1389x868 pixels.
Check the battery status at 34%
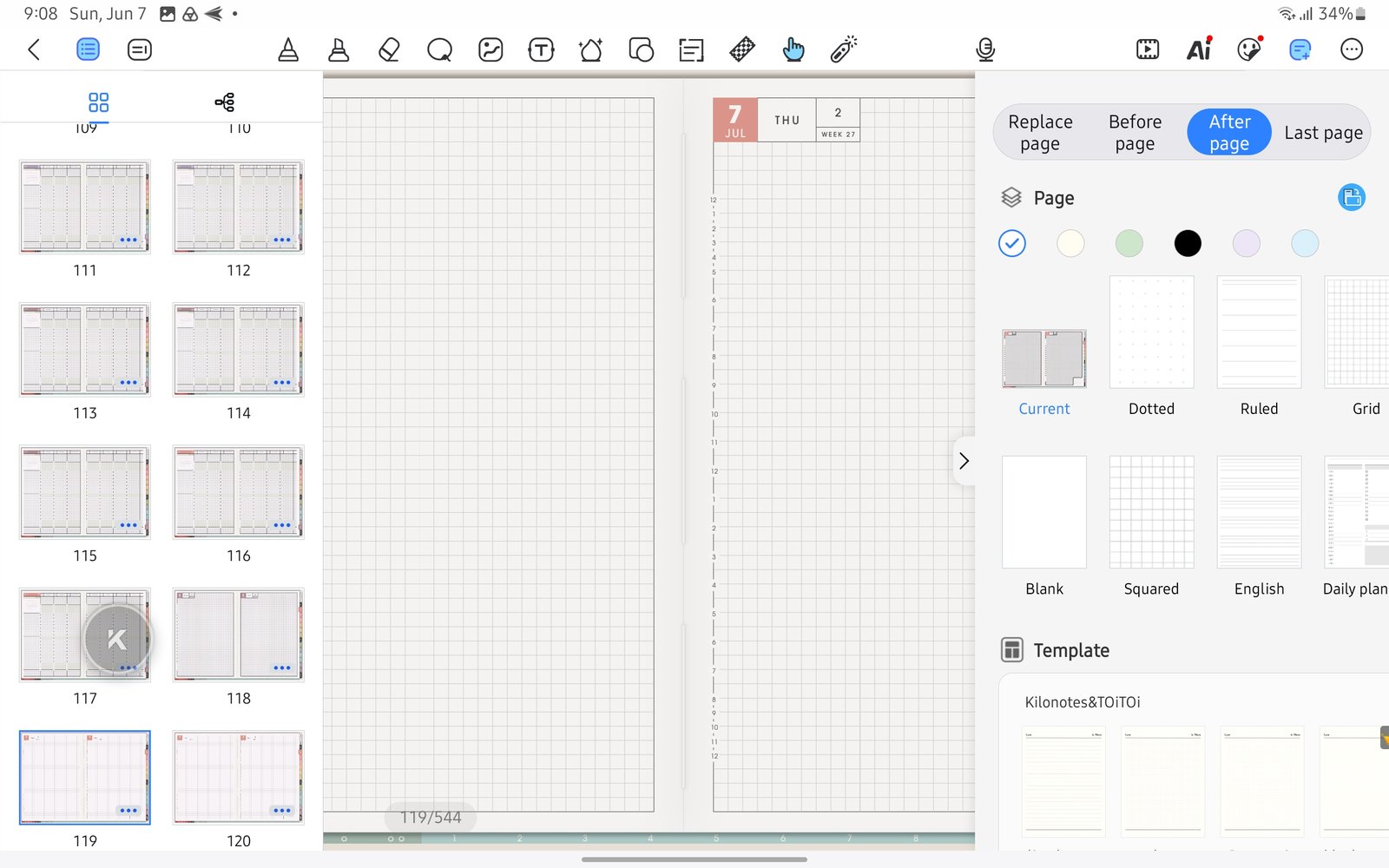[1342, 14]
